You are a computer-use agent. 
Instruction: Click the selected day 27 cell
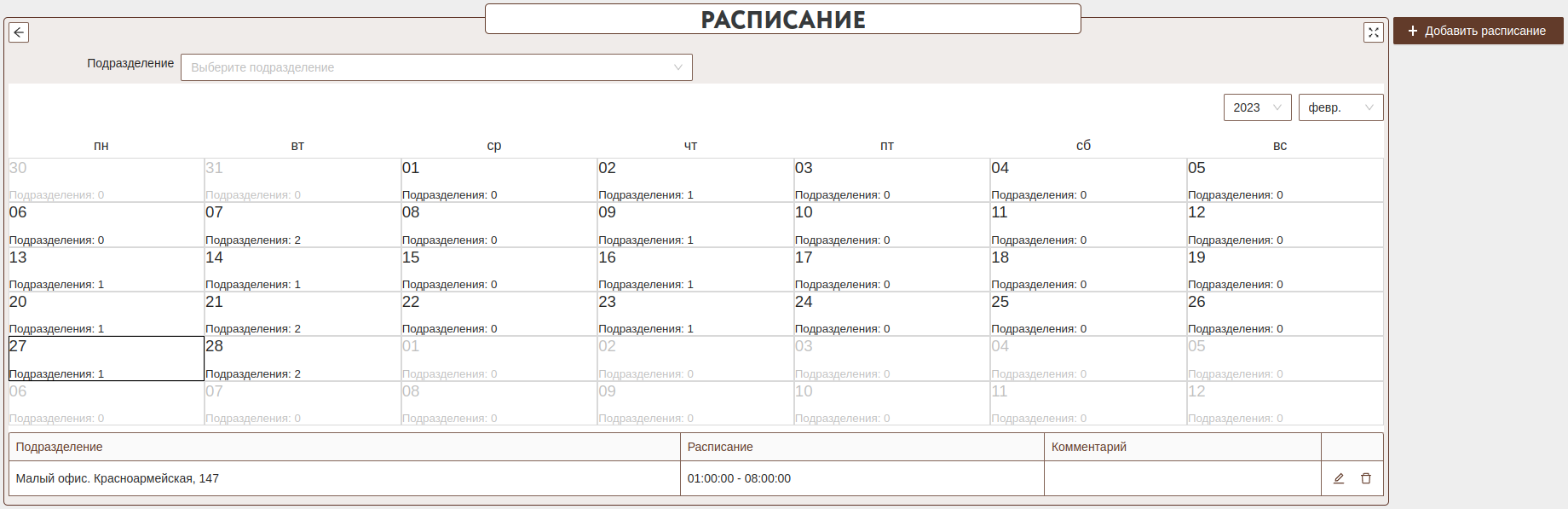[107, 358]
